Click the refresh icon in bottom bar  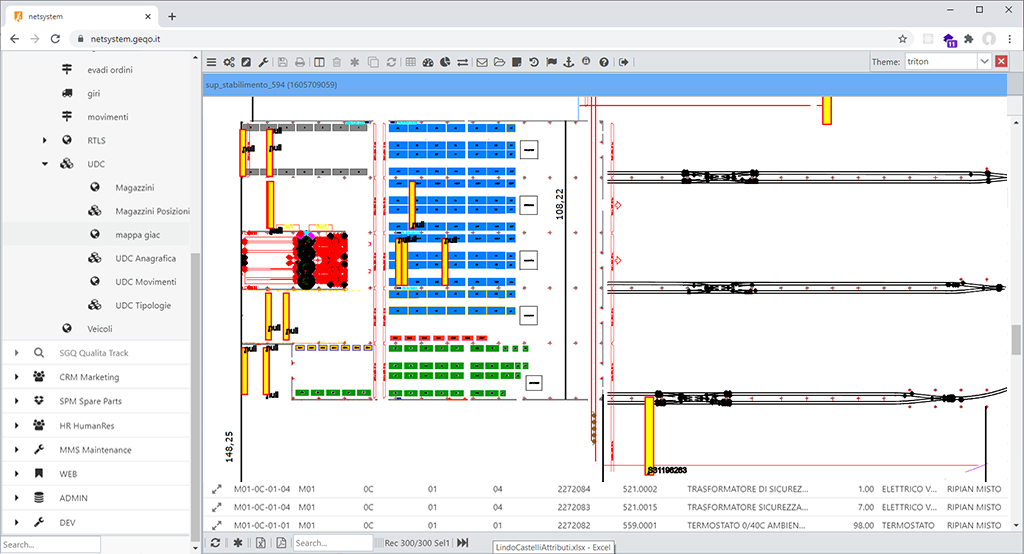[215, 542]
